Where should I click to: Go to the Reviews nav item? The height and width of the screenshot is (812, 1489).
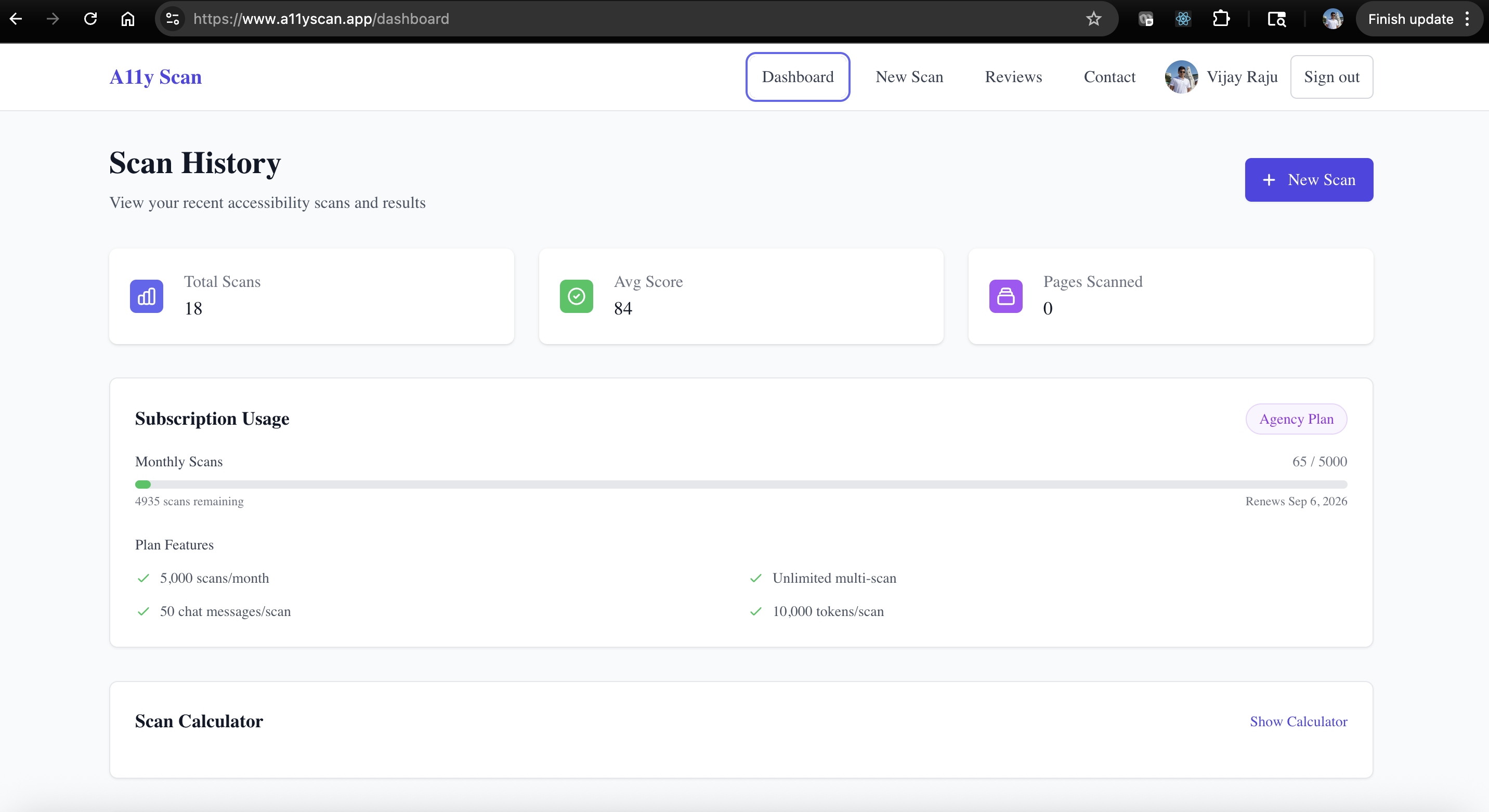[1013, 77]
